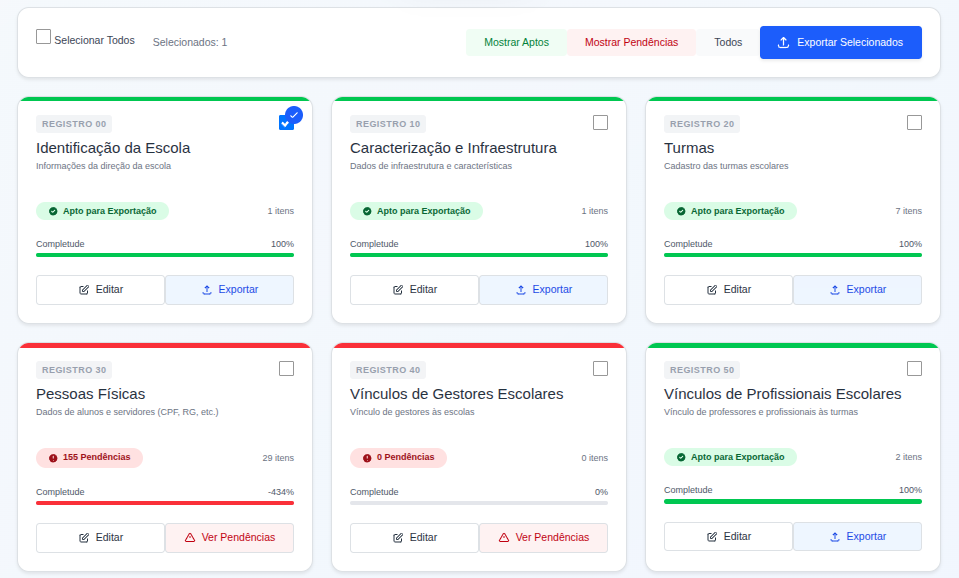Edit Vínculos de Profissionais Escolares record
959x578 pixels.
728,536
